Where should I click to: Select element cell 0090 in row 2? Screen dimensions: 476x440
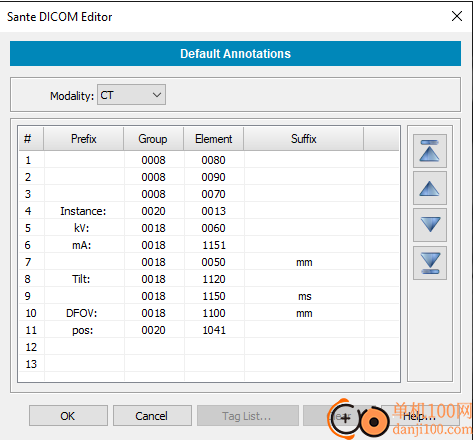(214, 177)
